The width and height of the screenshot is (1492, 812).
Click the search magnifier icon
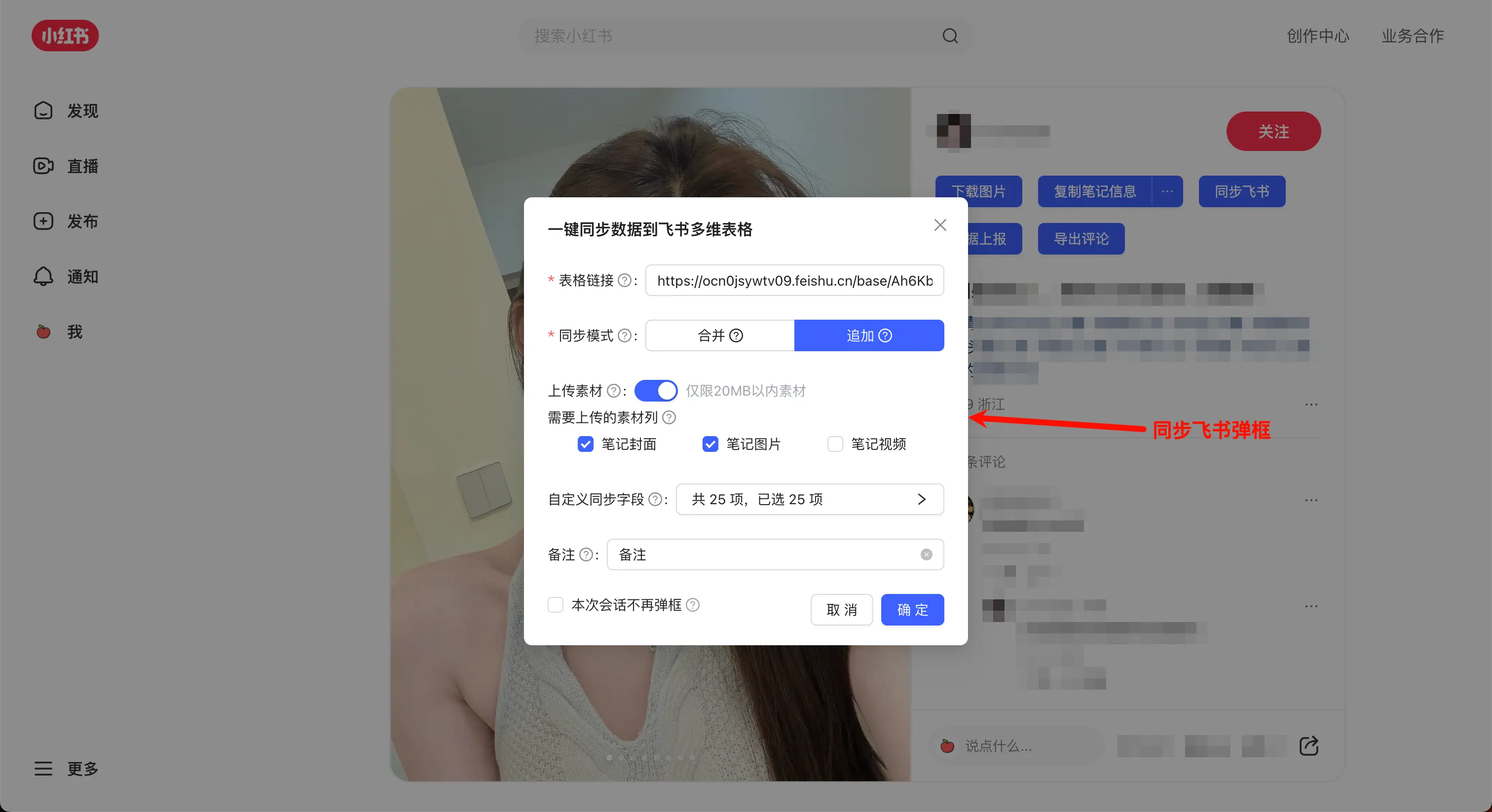click(950, 36)
